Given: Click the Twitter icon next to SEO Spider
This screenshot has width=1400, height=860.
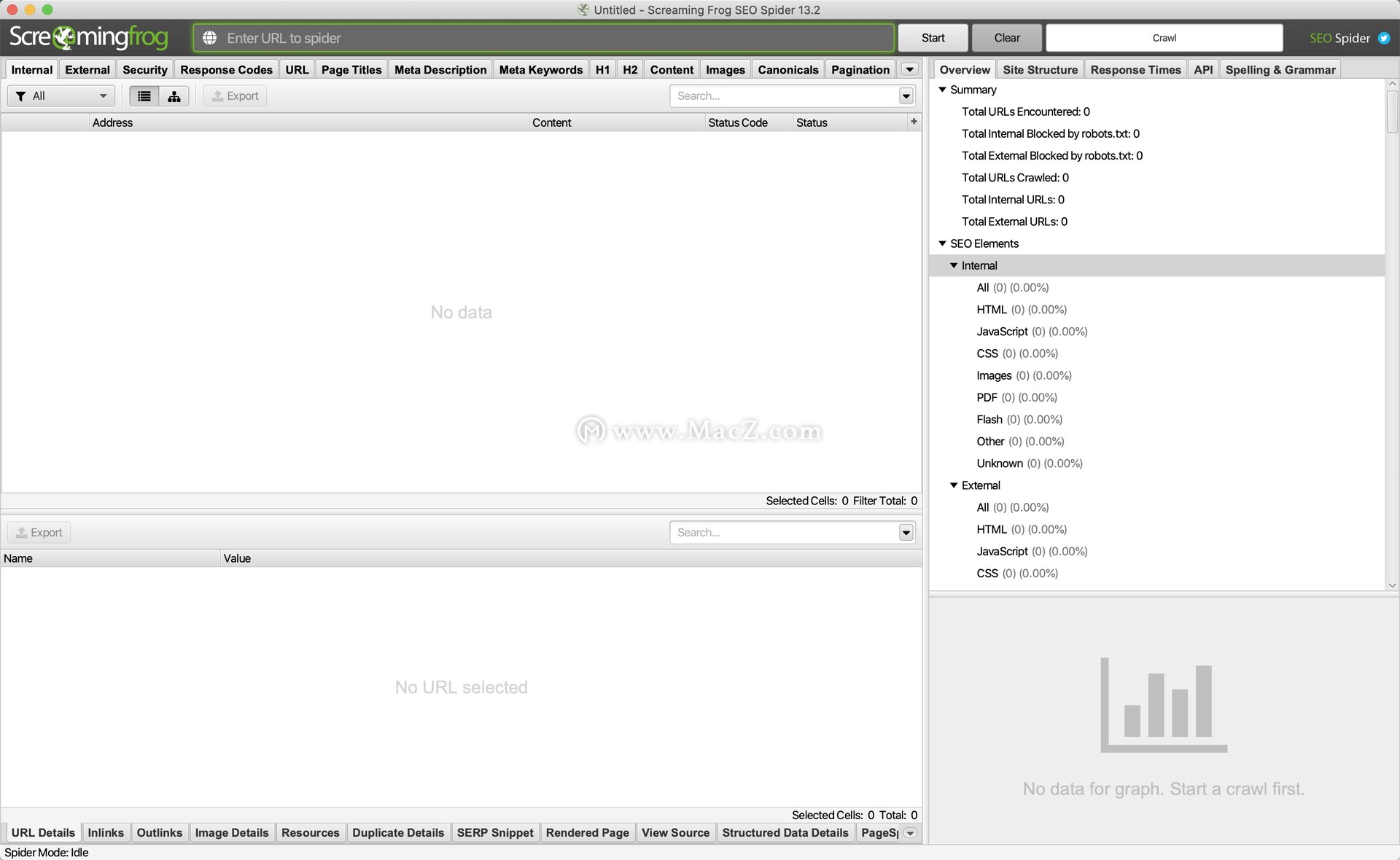Looking at the screenshot, I should (x=1383, y=38).
